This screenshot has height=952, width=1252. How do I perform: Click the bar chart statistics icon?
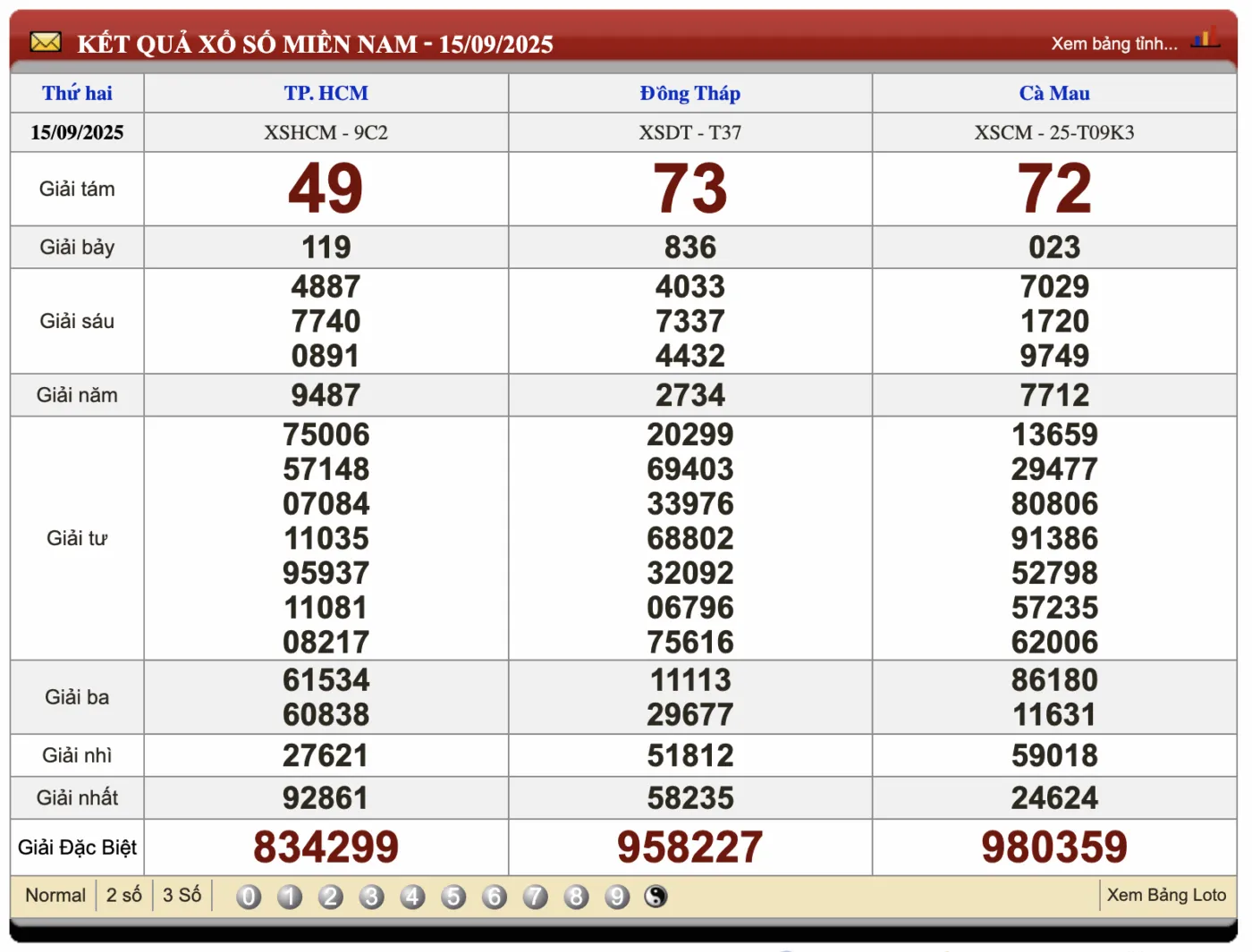(1205, 38)
